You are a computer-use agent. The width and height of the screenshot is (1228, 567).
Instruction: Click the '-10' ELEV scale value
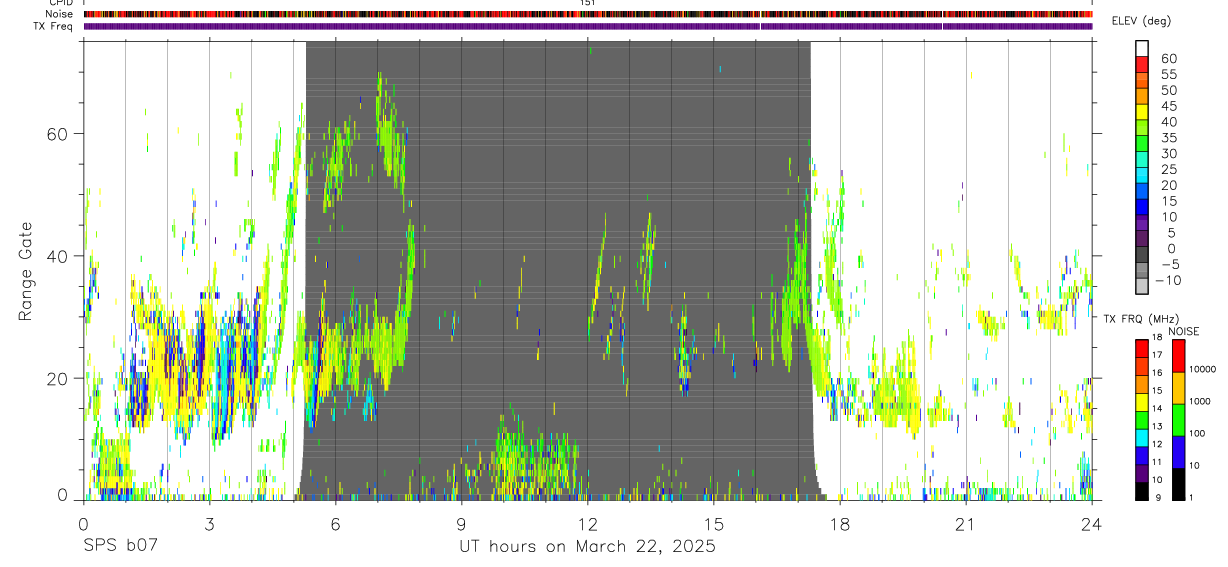(x=1169, y=281)
